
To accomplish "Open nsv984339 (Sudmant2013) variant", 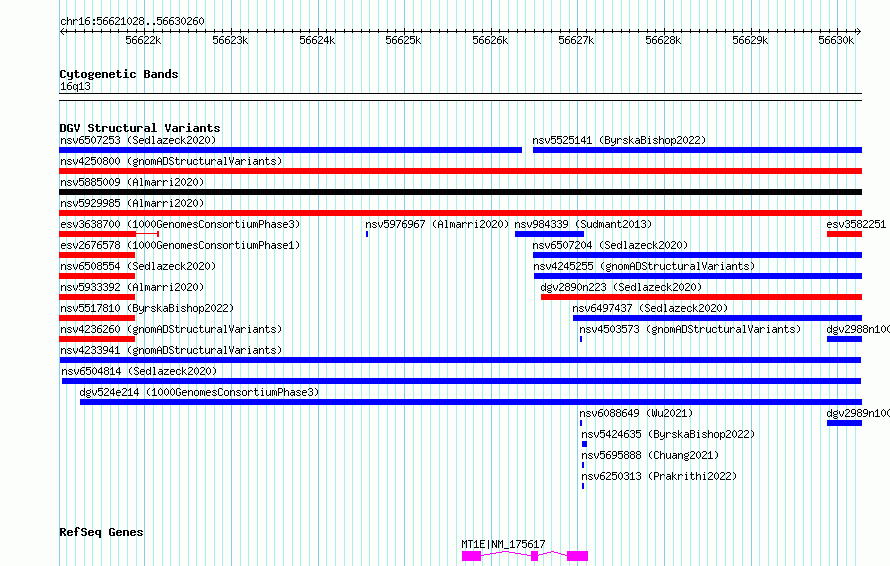I will pos(549,234).
